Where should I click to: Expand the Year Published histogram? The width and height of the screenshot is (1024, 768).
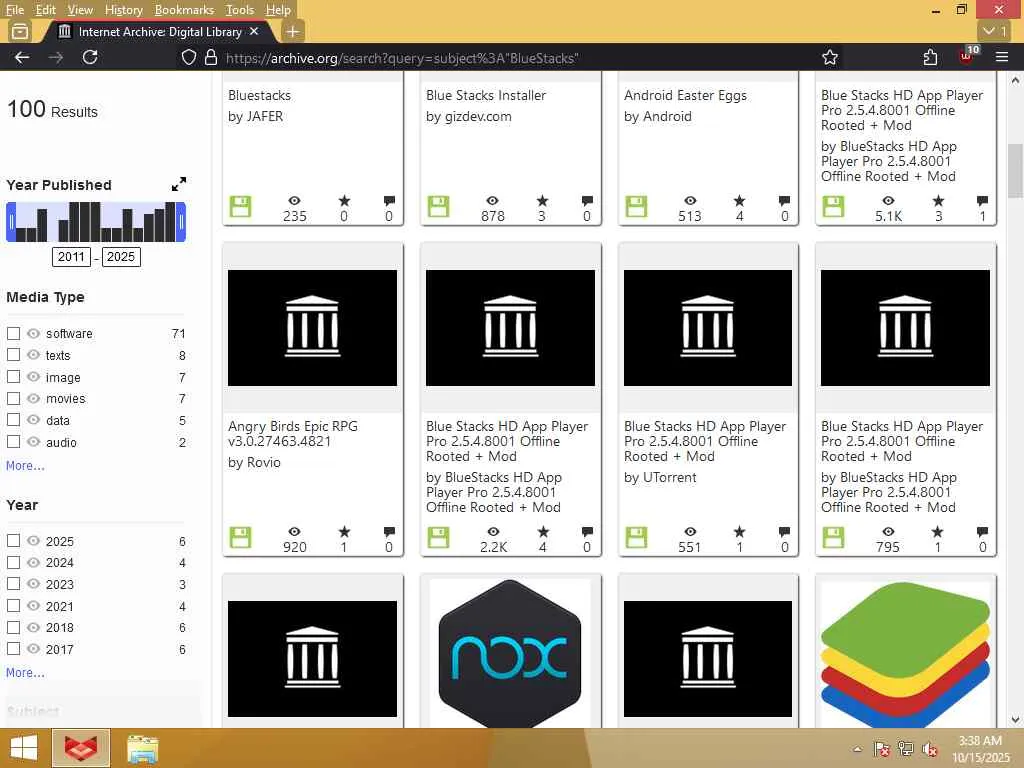click(x=178, y=185)
